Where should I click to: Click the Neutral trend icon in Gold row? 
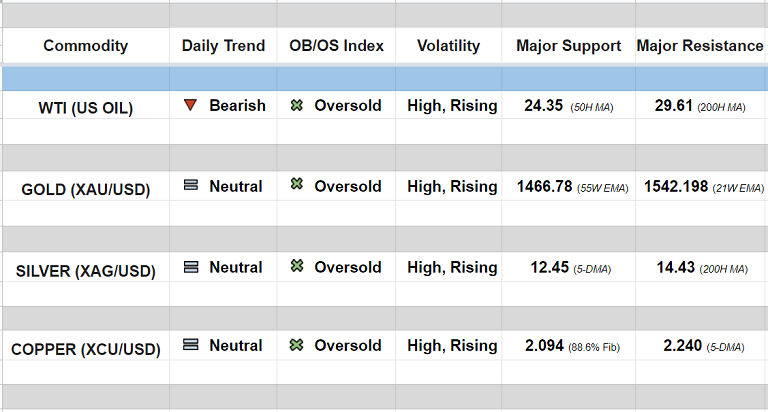(x=191, y=186)
